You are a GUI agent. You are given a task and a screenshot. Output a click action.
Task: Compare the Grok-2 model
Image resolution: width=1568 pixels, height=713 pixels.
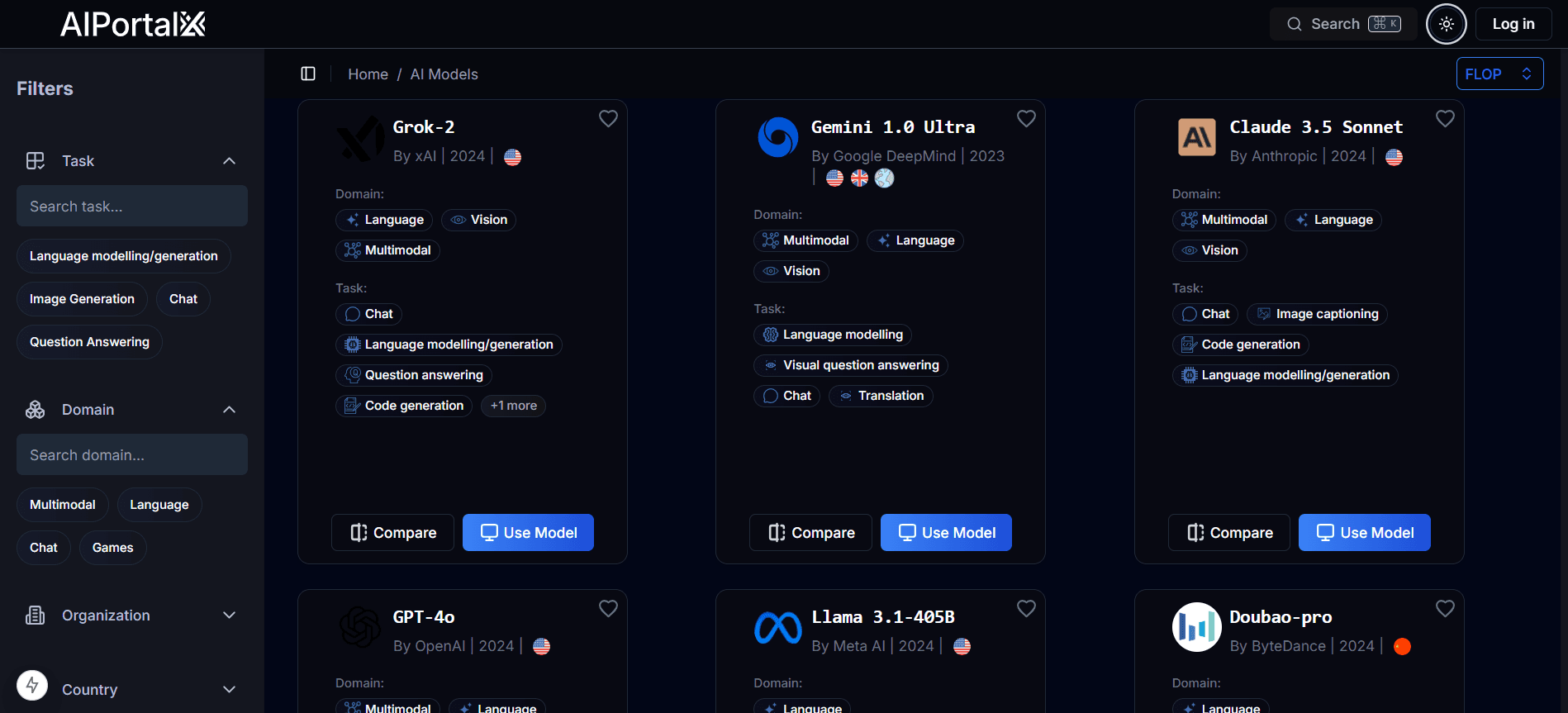click(x=392, y=533)
